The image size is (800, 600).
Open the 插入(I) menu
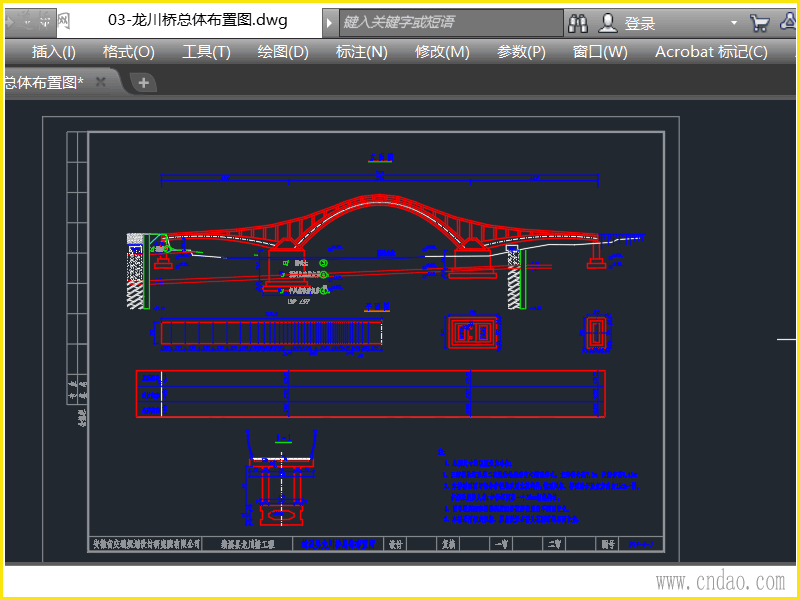[53, 52]
